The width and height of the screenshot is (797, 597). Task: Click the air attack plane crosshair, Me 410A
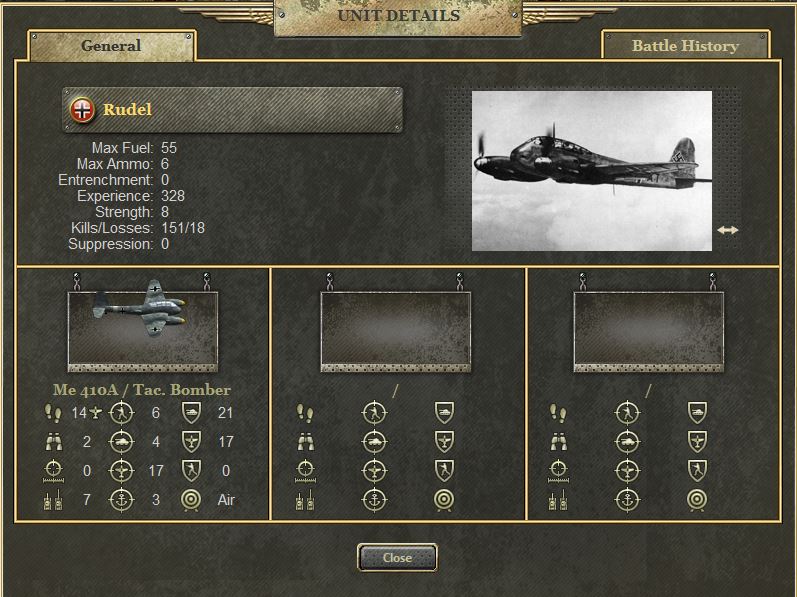[x=122, y=471]
